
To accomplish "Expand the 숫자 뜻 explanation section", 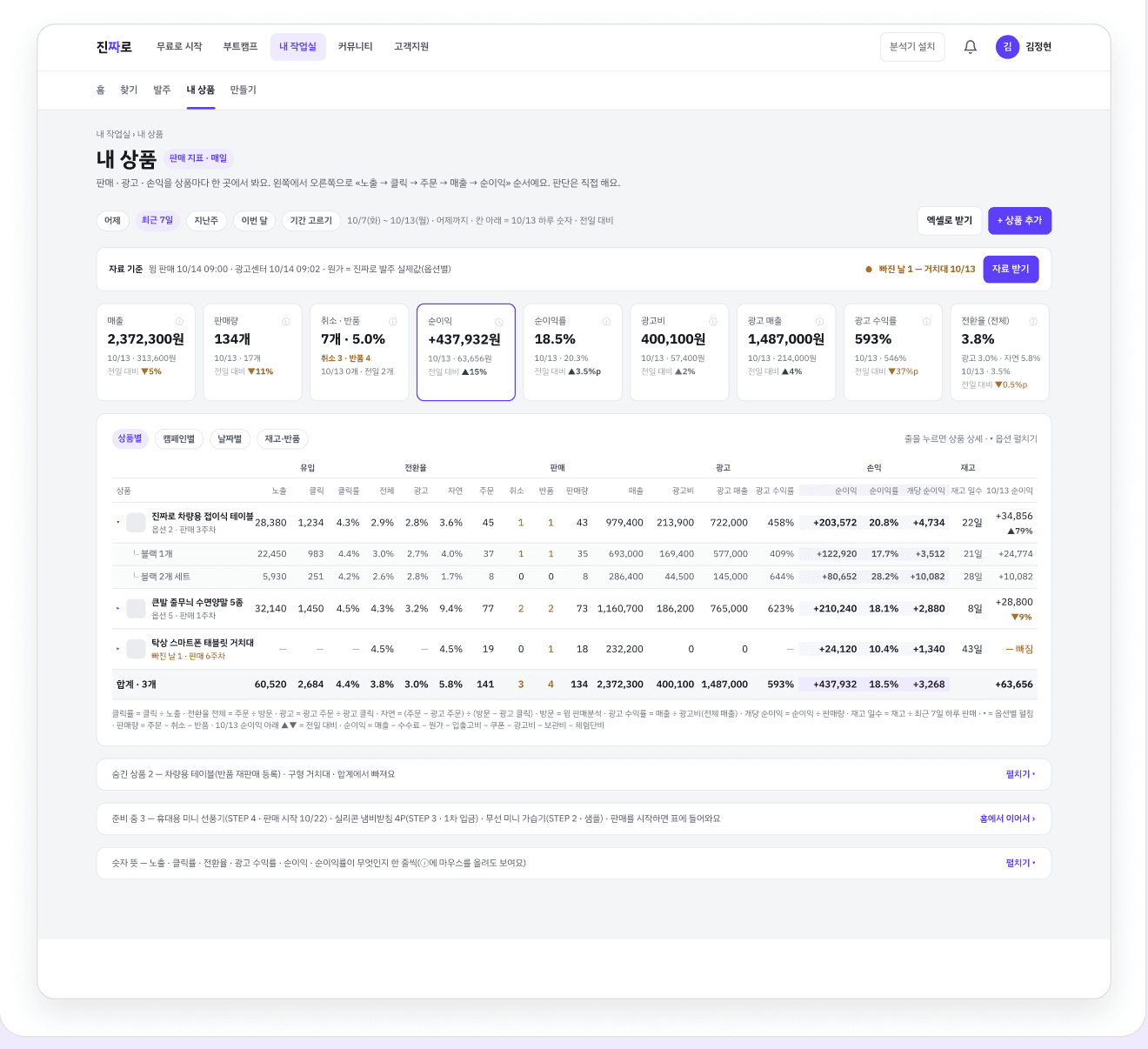I will point(1020,863).
